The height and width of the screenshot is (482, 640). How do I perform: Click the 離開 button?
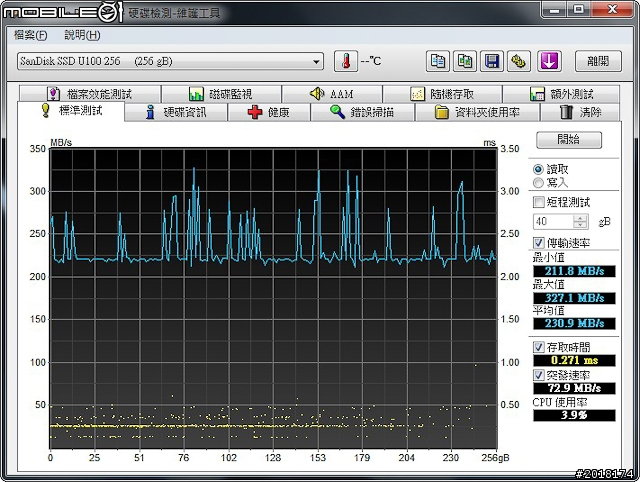598,61
